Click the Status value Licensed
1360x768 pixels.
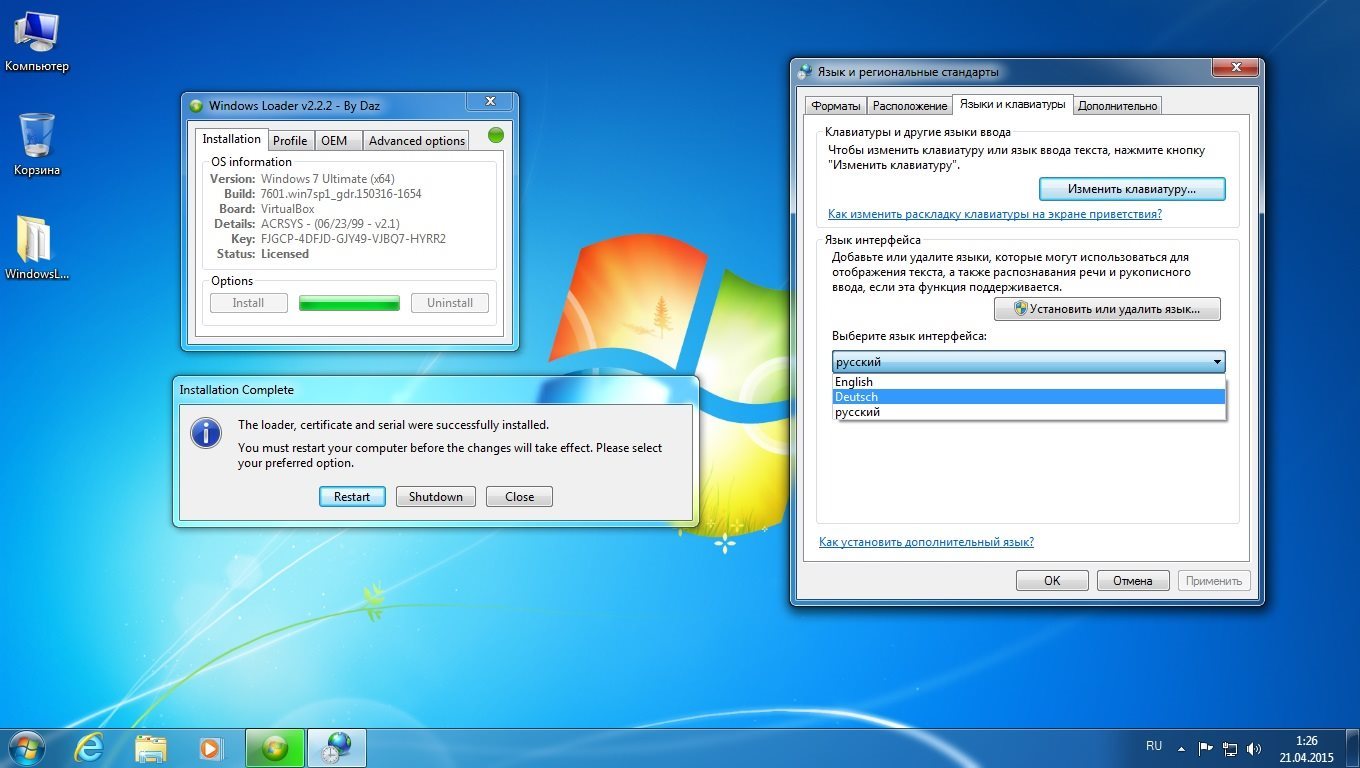coord(285,254)
